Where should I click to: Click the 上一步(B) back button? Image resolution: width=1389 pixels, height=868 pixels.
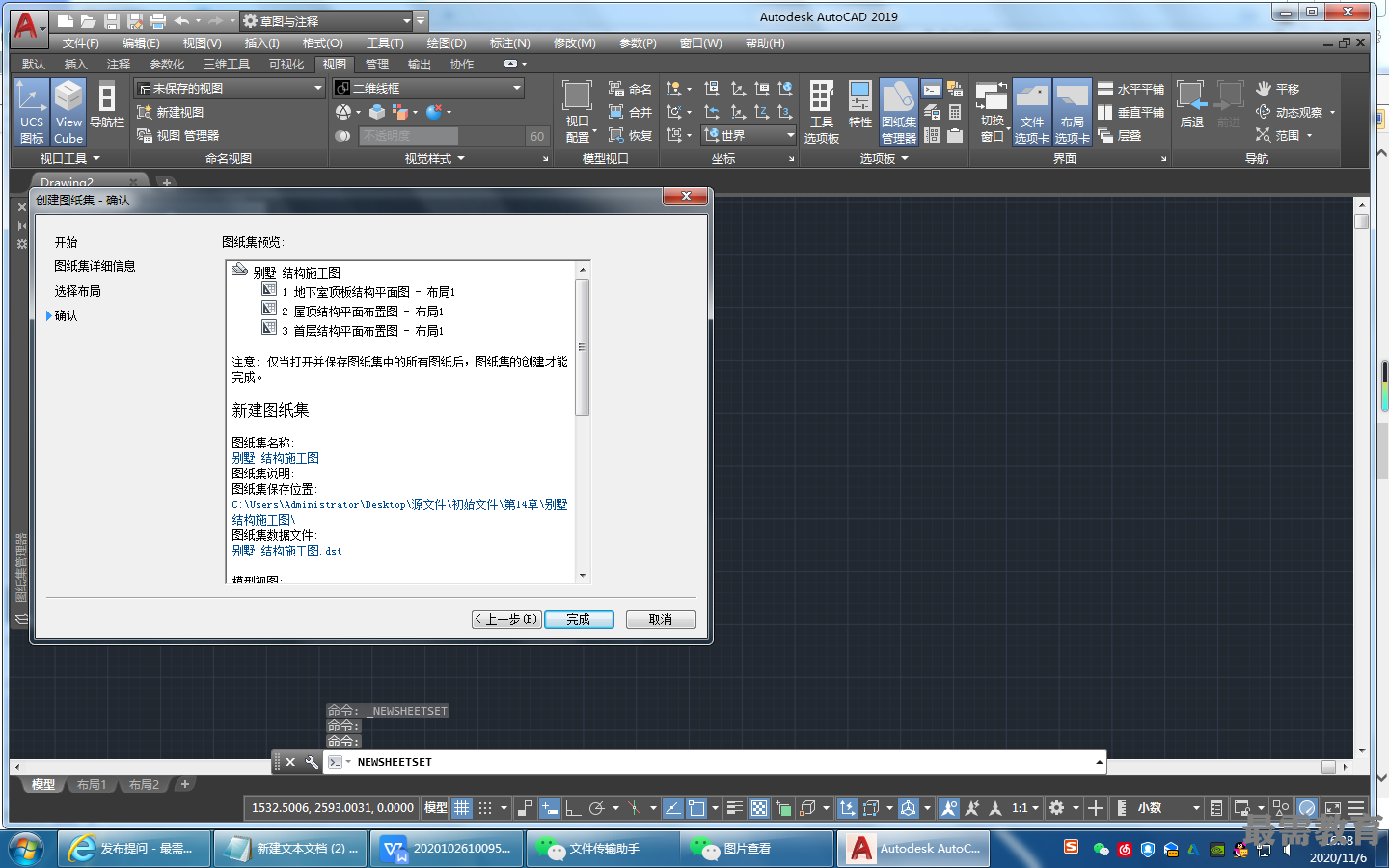(506, 619)
